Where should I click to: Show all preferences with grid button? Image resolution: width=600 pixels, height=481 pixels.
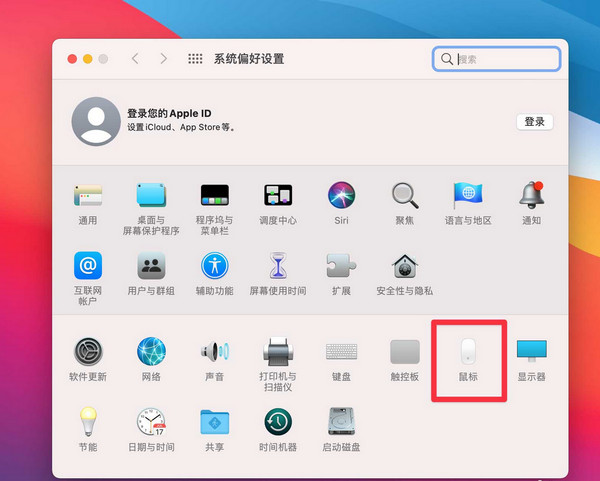click(x=195, y=59)
